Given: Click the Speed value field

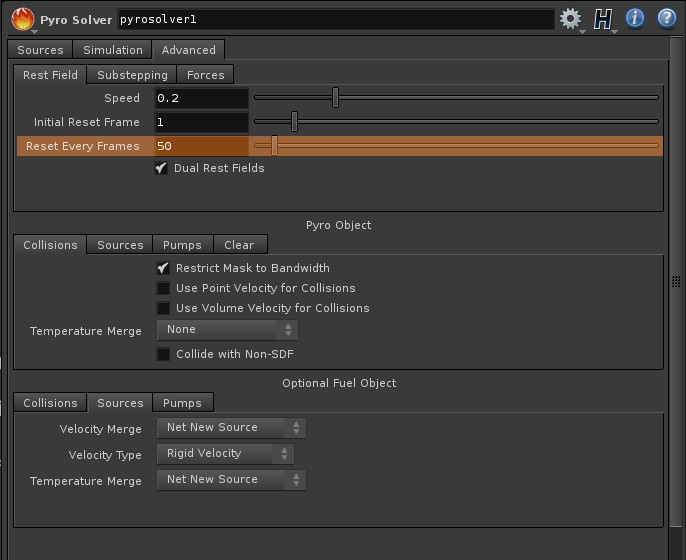Looking at the screenshot, I should (201, 98).
